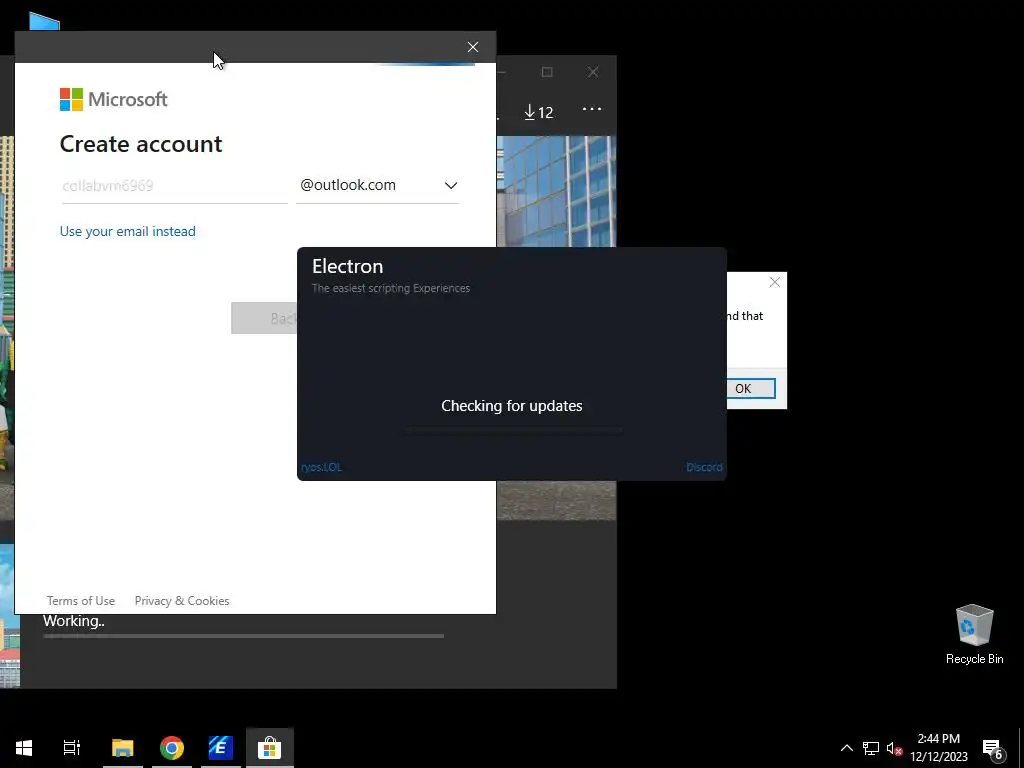The height and width of the screenshot is (768, 1024).
Task: Open the clock showing 2:44 PM
Action: [x=938, y=748]
